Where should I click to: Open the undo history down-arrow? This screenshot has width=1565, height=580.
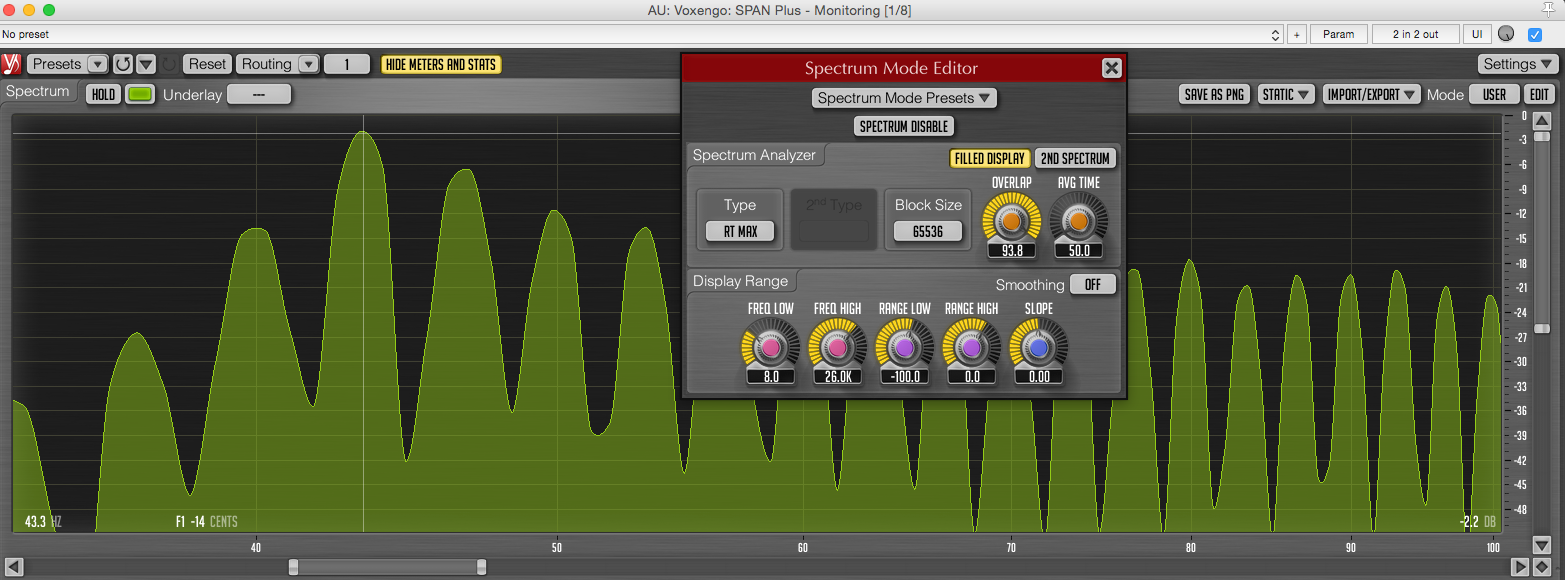(146, 64)
